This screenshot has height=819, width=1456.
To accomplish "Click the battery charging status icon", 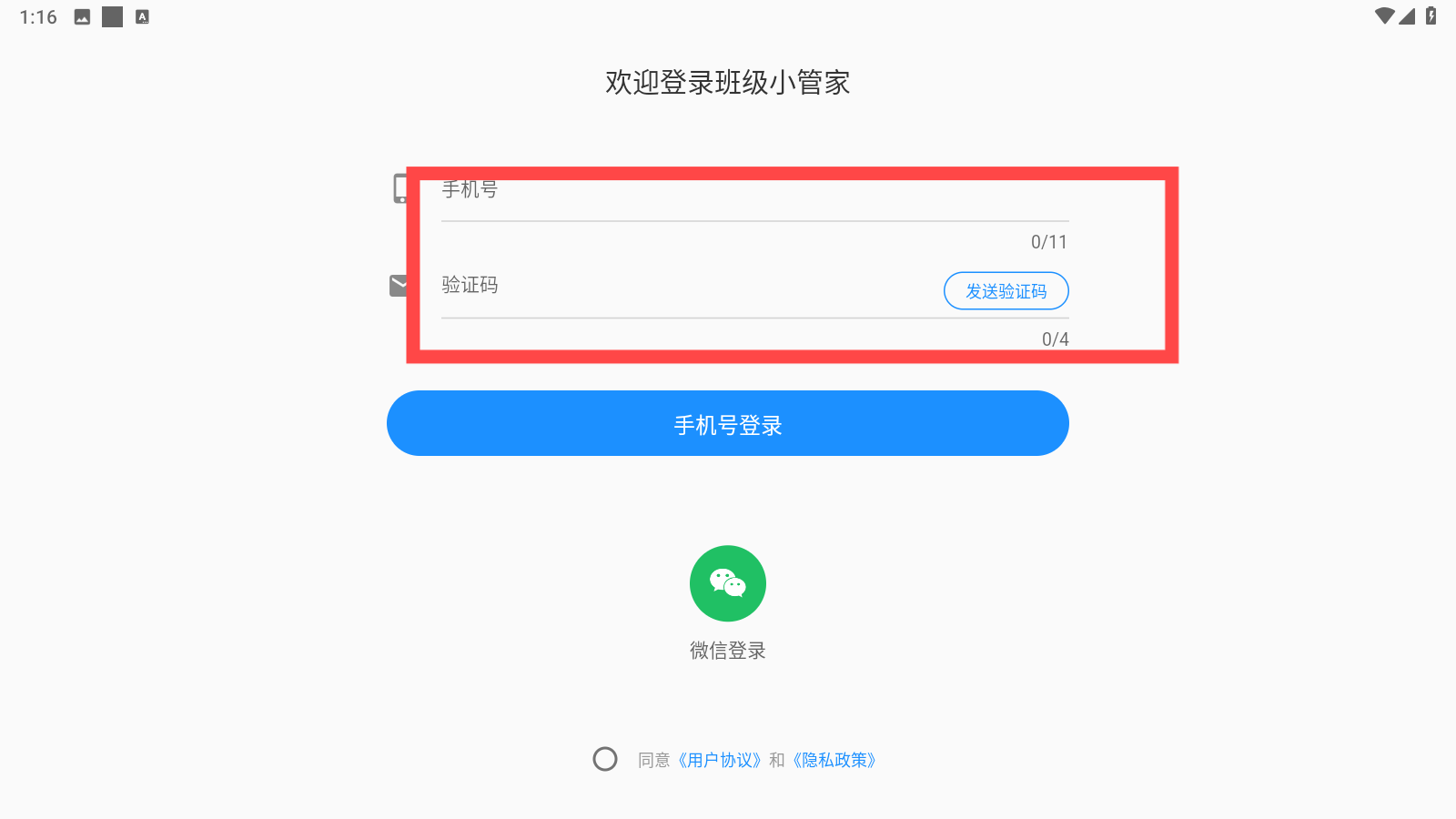I will coord(1431,15).
